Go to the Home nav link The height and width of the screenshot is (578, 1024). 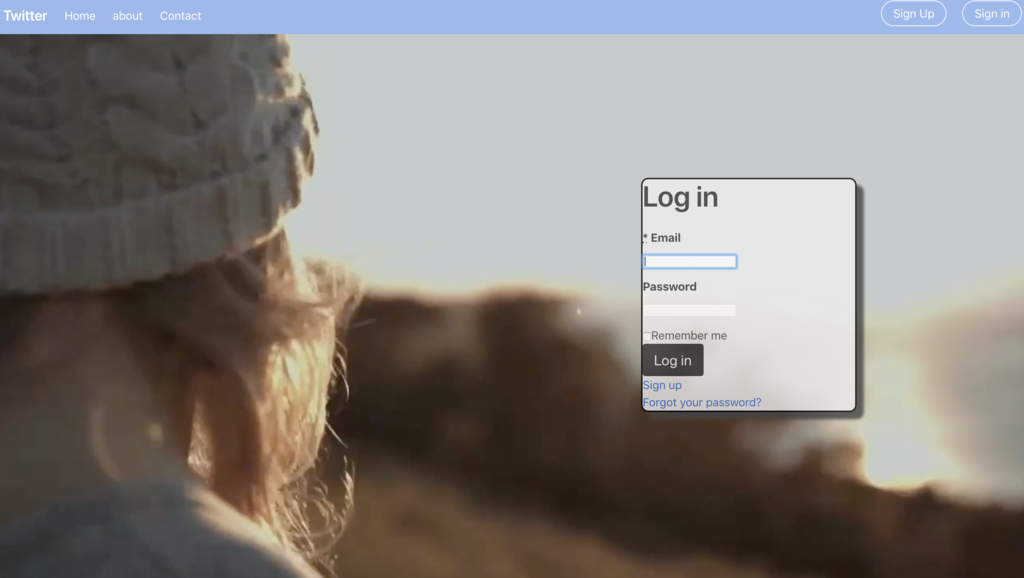point(80,16)
